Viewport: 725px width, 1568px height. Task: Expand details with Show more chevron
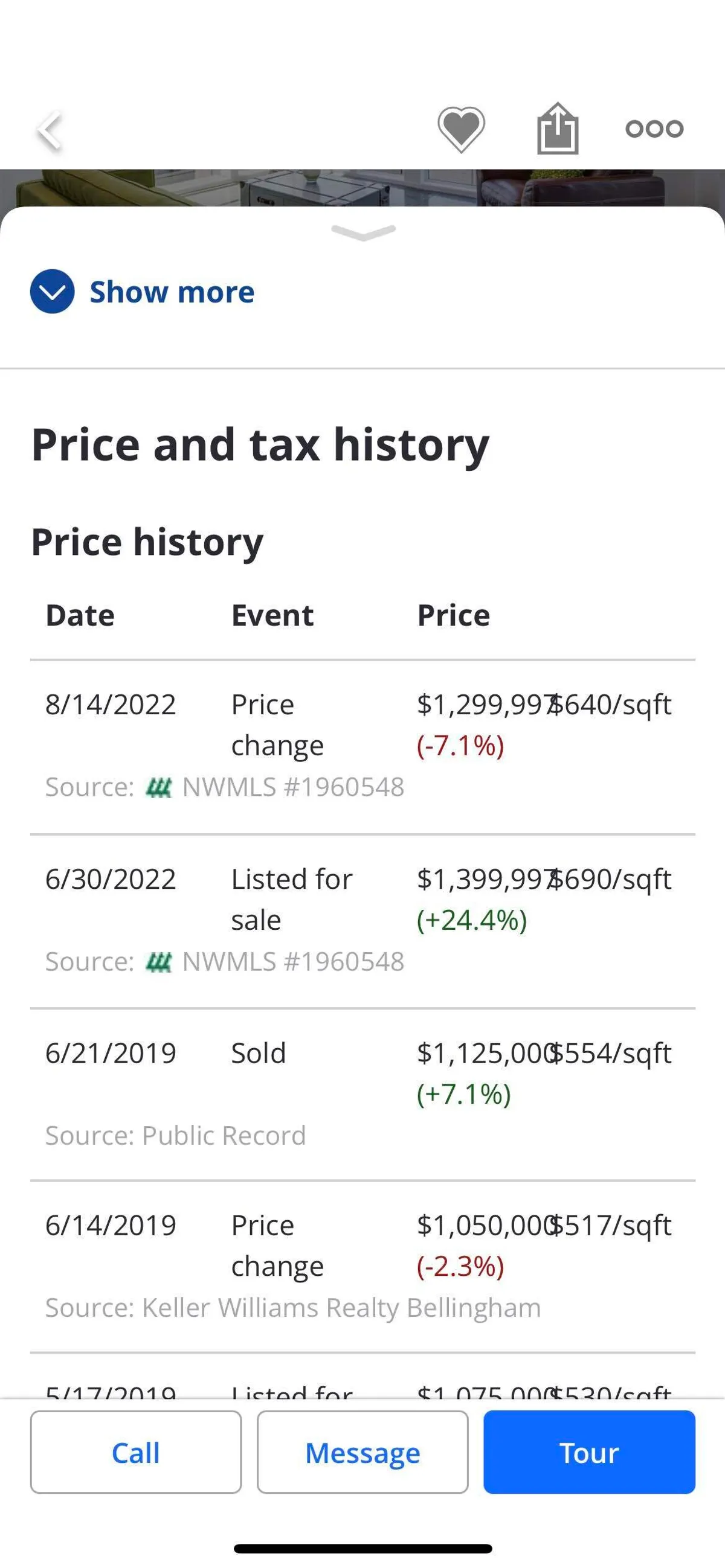click(53, 292)
